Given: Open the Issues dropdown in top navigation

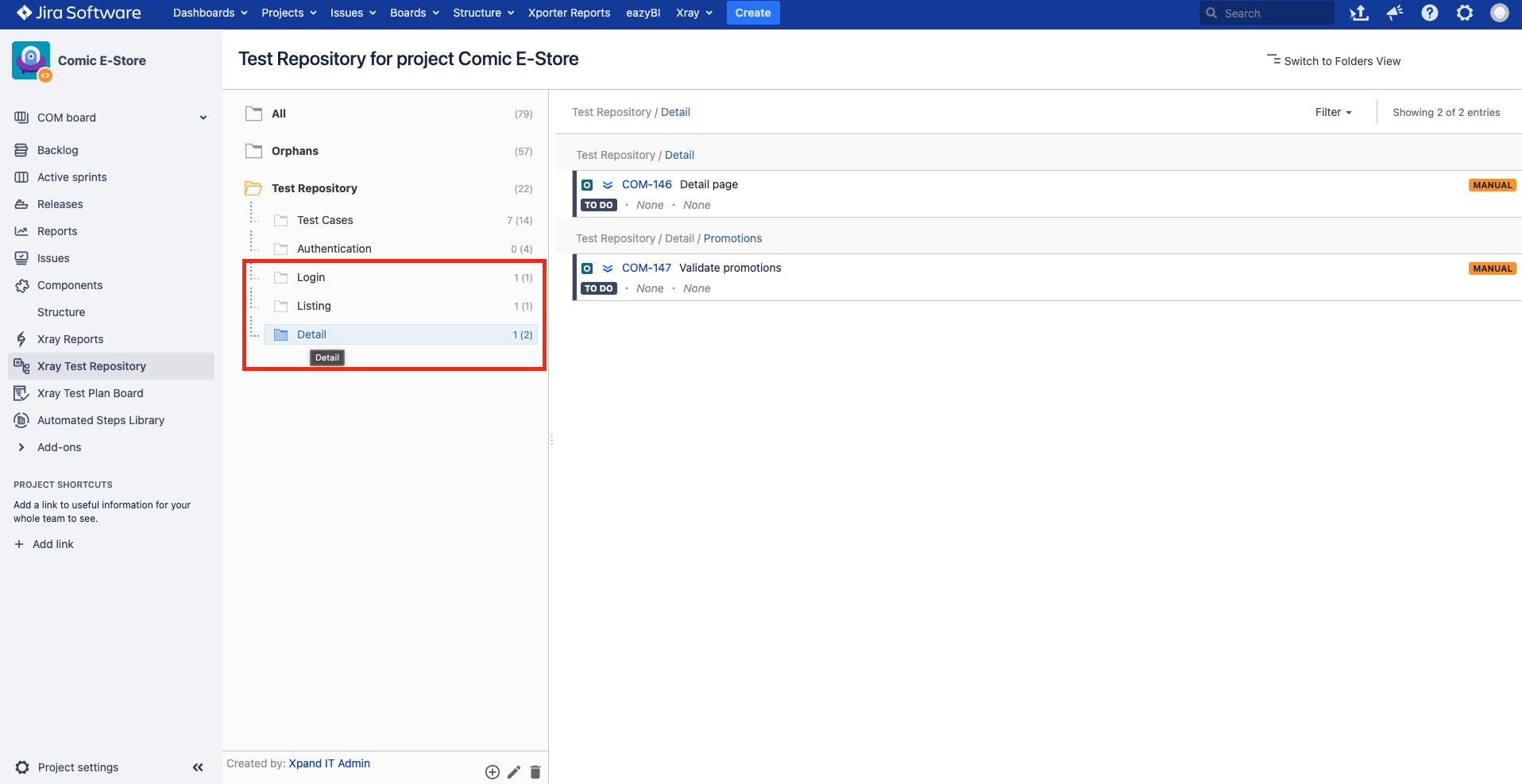Looking at the screenshot, I should [353, 13].
